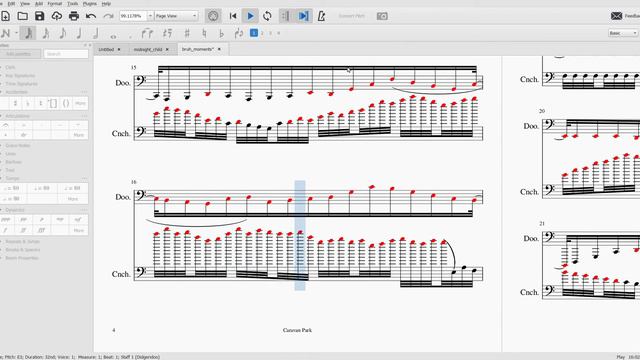Click More in the Dynamics palette
640x360 pixels.
click(x=79, y=230)
